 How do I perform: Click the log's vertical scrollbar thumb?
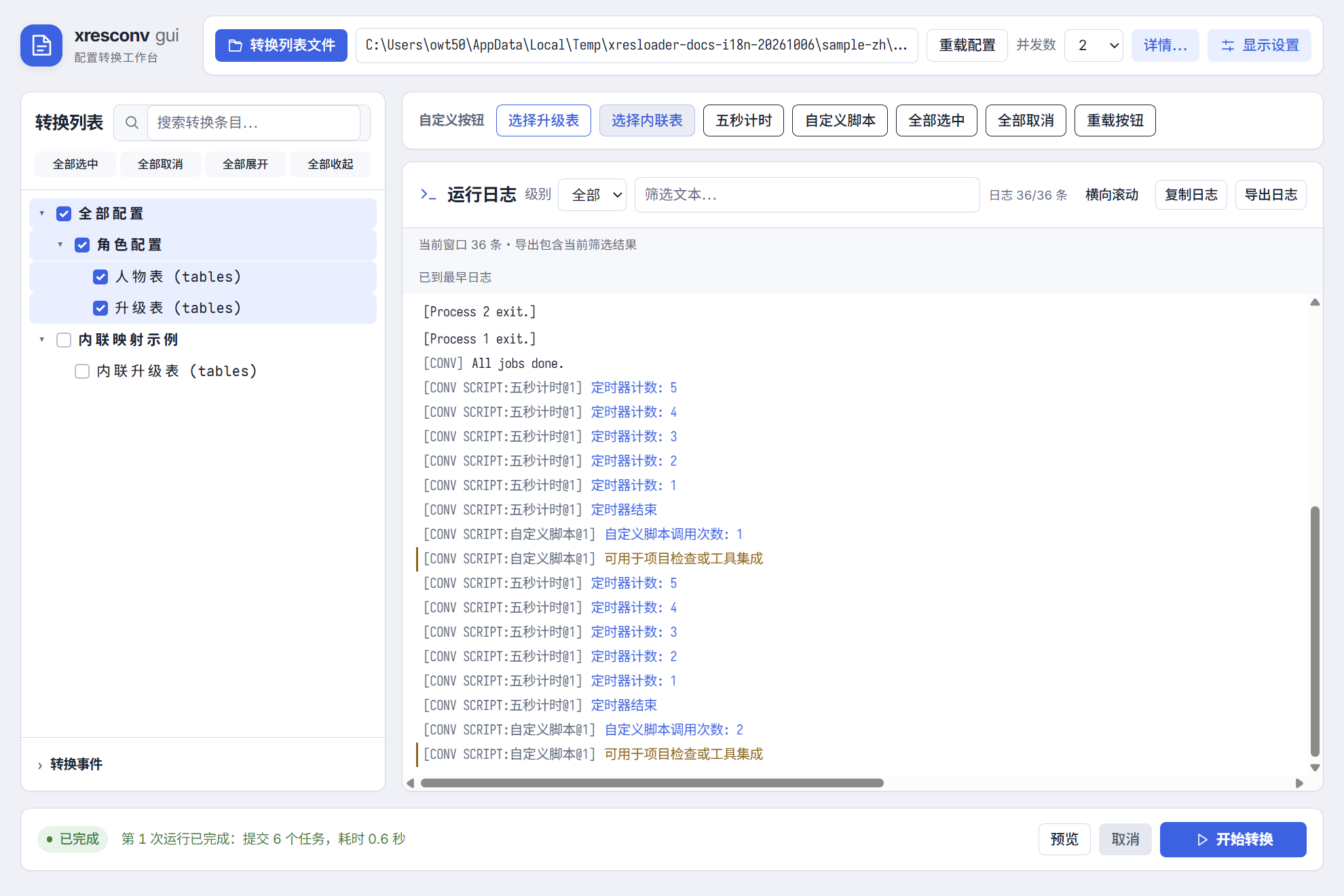[1315, 631]
